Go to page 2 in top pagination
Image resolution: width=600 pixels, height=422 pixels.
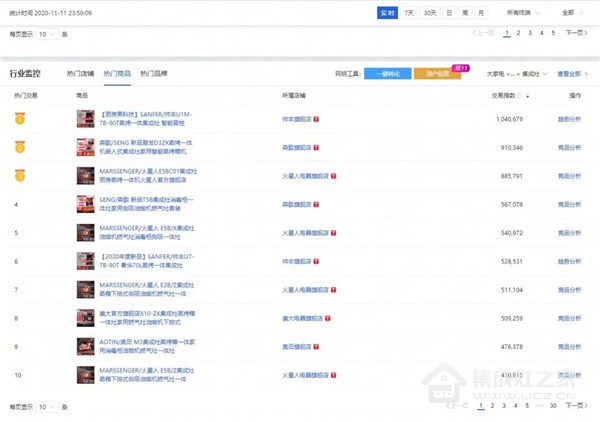(x=518, y=33)
